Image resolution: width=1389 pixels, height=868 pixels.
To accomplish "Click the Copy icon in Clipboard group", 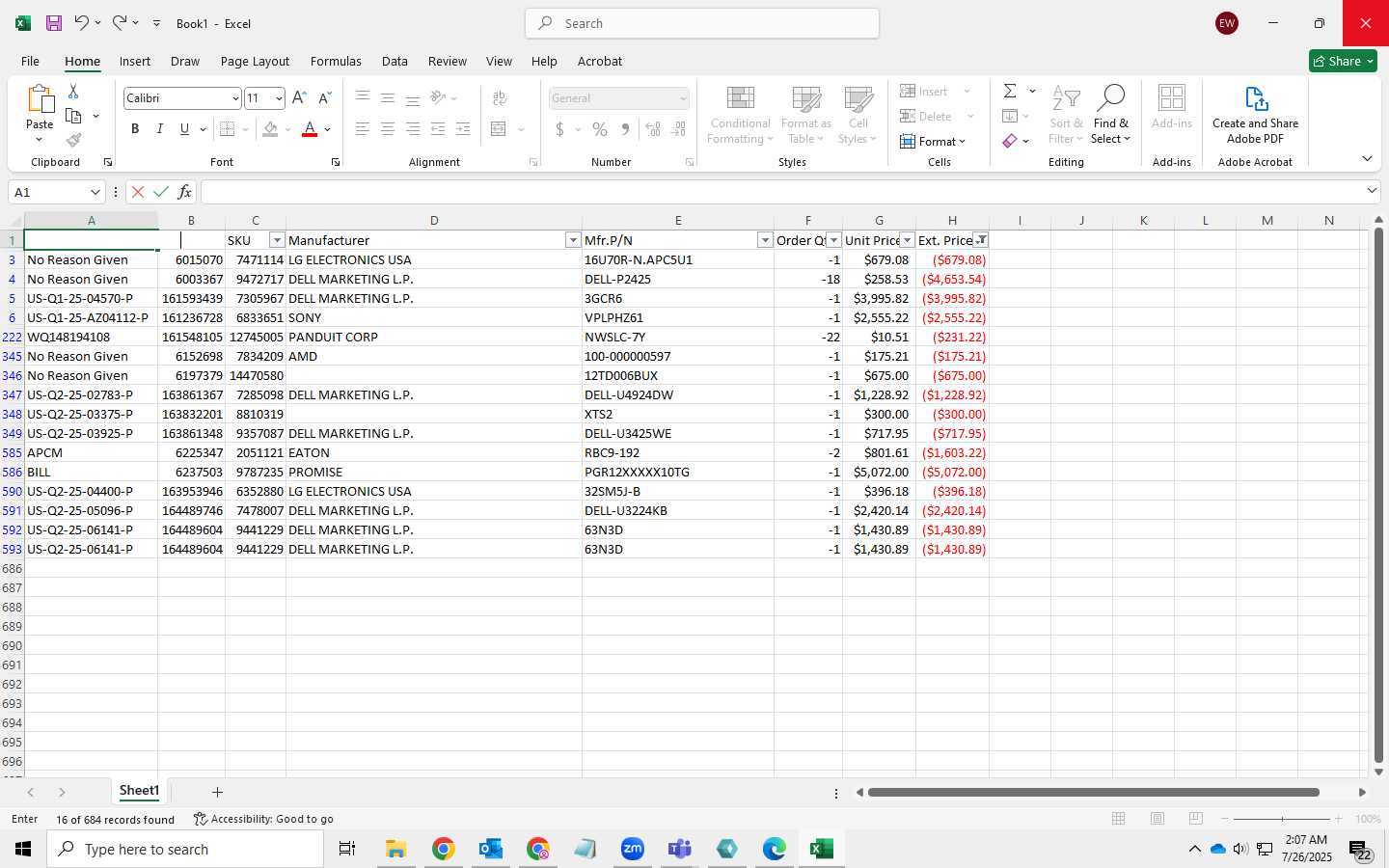I will click(x=73, y=116).
